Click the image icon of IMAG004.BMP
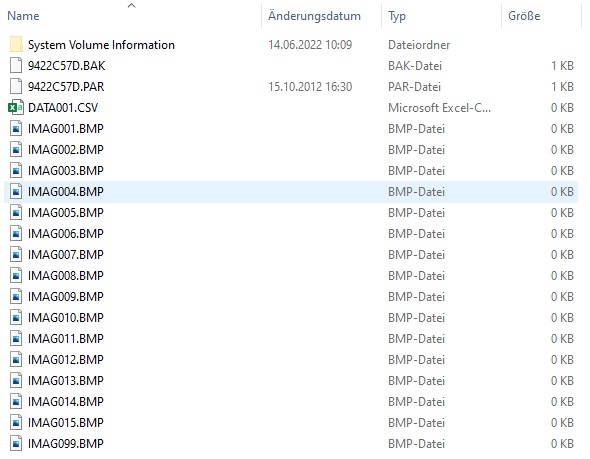Screen dimensions: 590x459 tap(16, 192)
